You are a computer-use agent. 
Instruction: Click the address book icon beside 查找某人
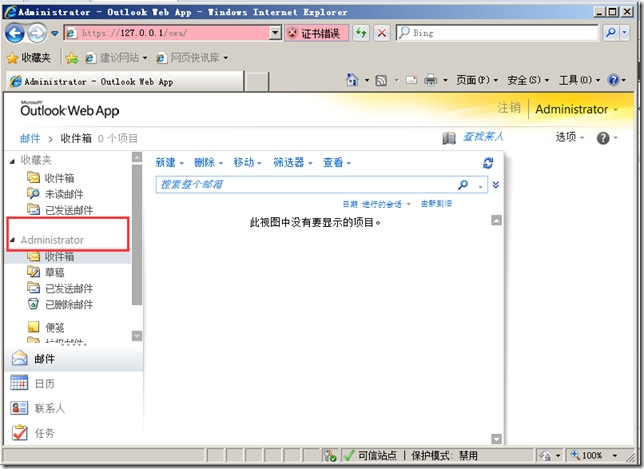[449, 138]
